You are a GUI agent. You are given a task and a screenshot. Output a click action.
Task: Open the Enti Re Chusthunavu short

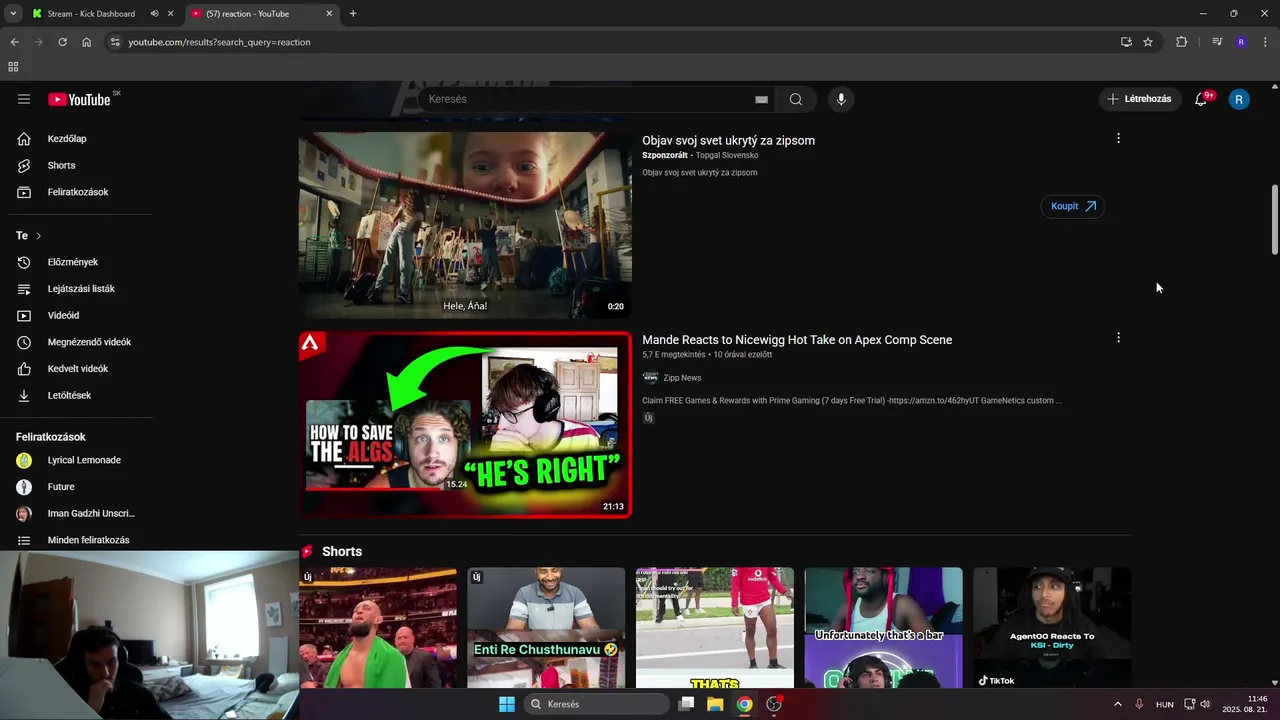coord(546,628)
